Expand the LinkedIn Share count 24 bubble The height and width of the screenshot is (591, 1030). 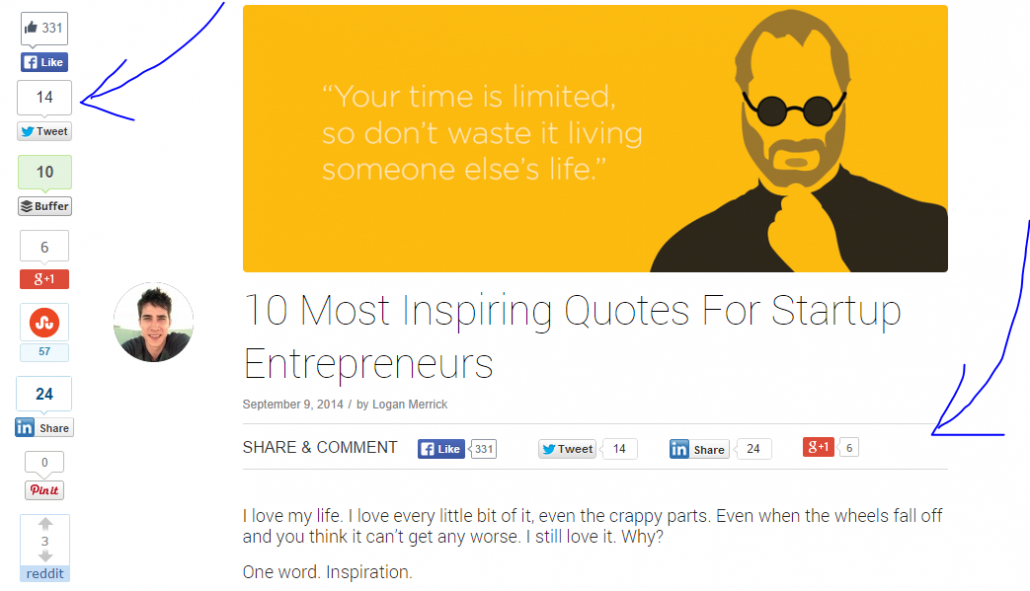point(754,448)
